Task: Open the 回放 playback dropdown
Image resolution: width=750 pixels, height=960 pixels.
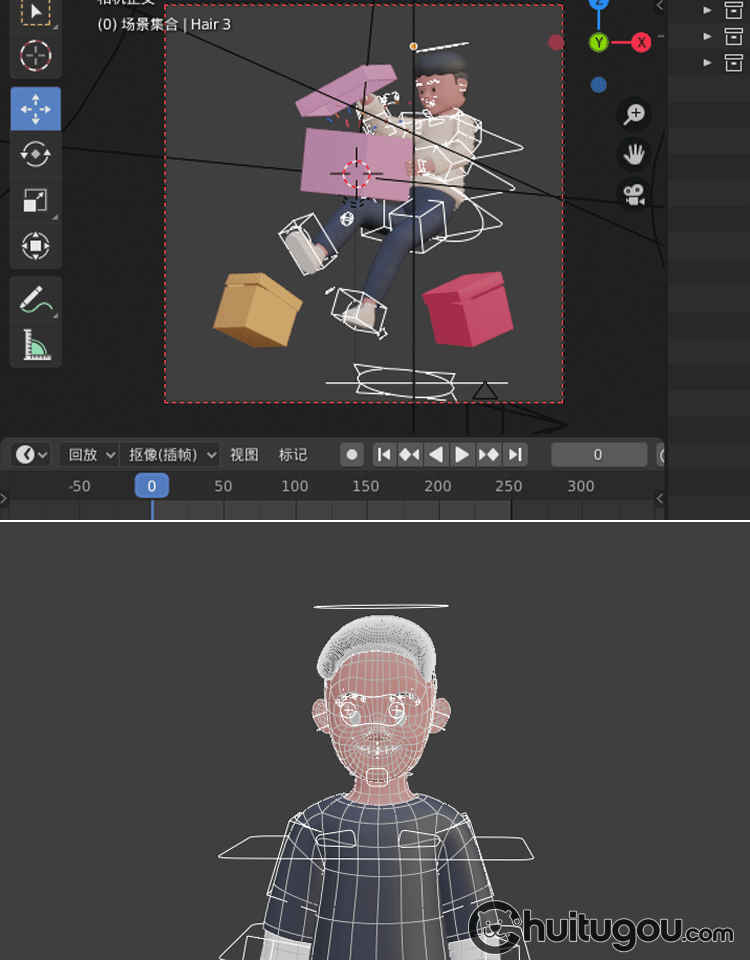Action: (x=89, y=455)
